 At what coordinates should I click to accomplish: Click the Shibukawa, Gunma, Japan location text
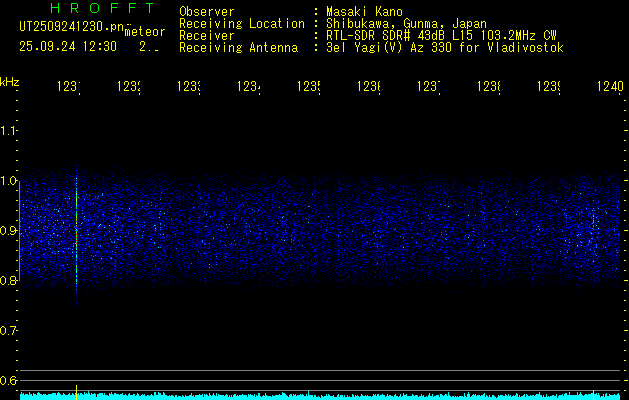406,24
